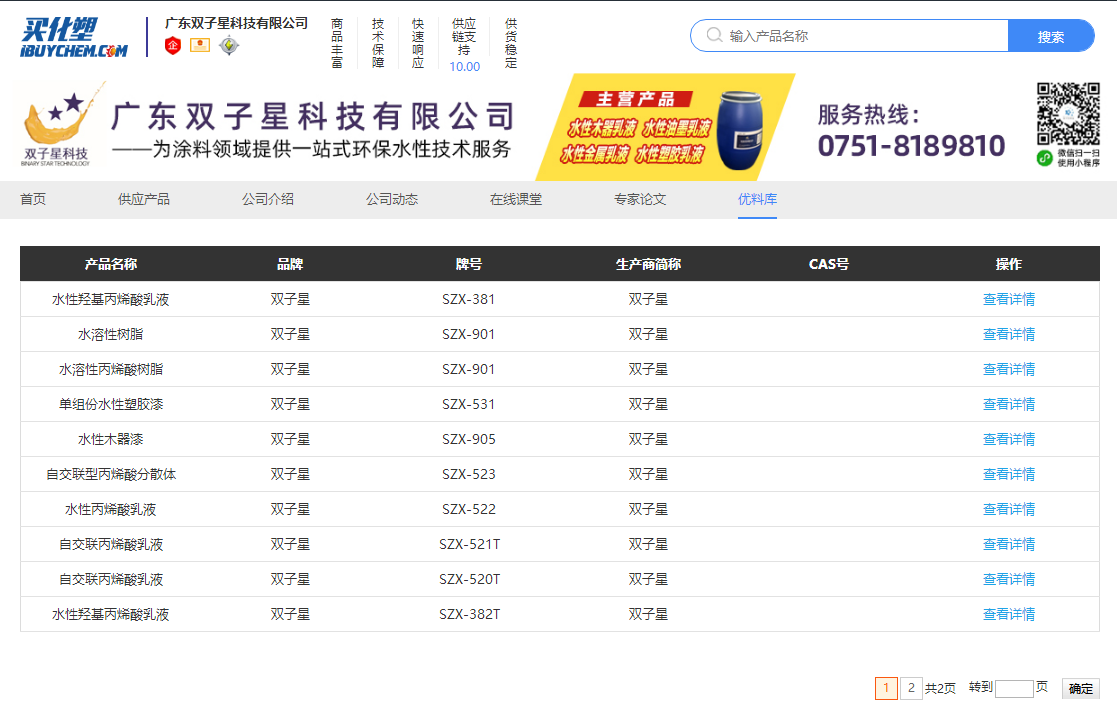Click product name 单组份水性塑胶漆

pos(110,404)
